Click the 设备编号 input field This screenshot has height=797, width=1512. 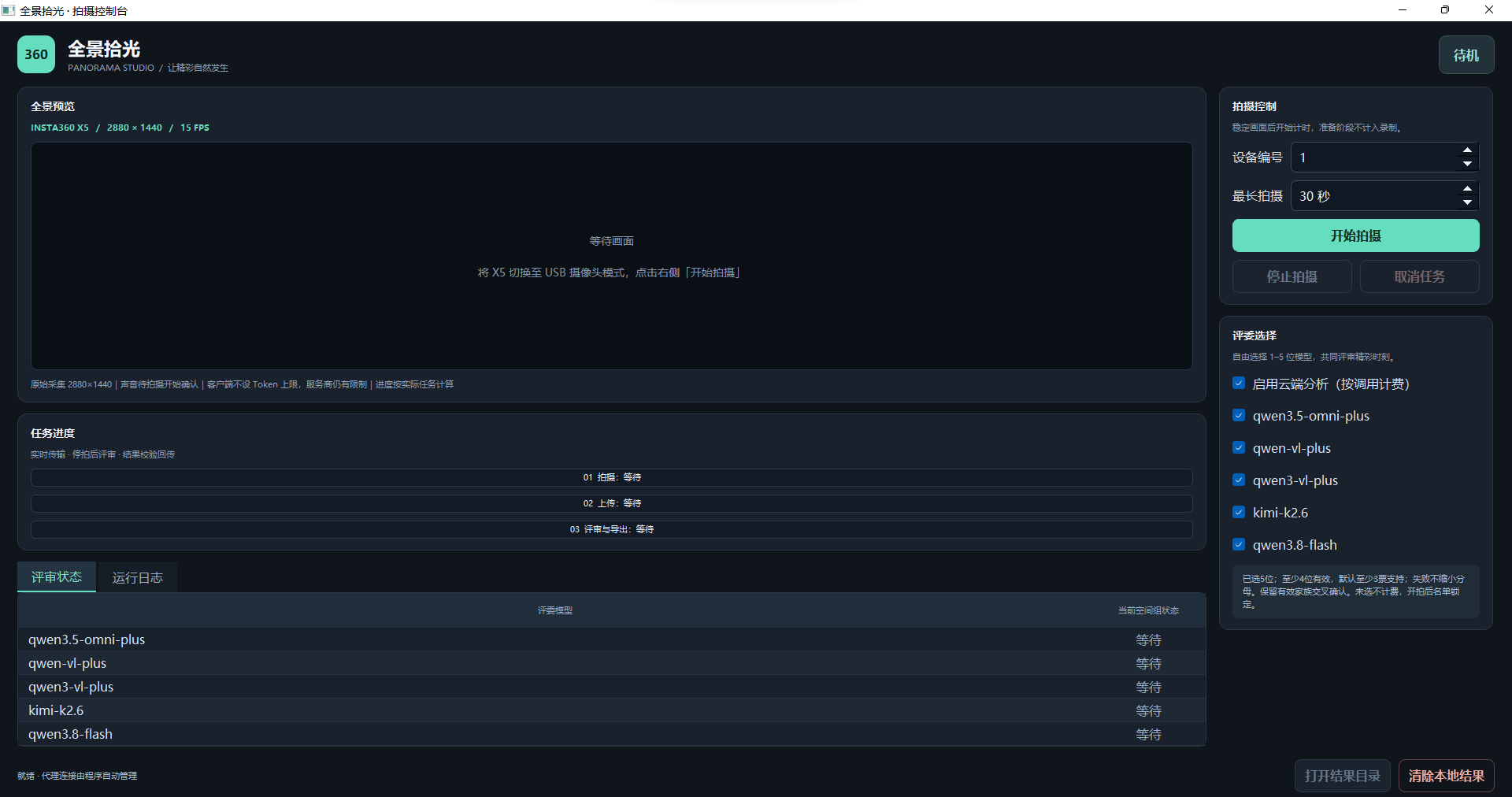coord(1374,158)
